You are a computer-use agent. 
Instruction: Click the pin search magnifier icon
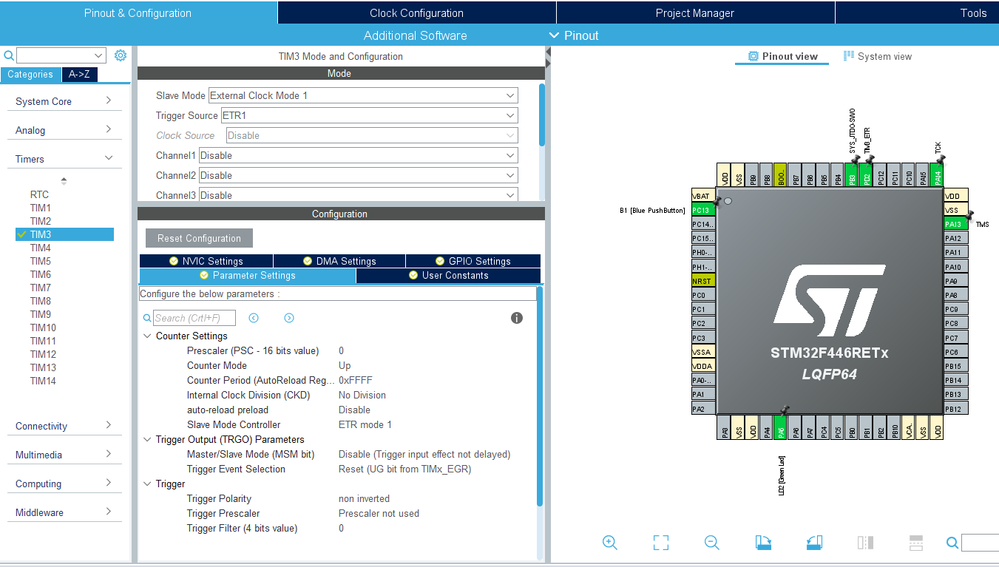952,543
